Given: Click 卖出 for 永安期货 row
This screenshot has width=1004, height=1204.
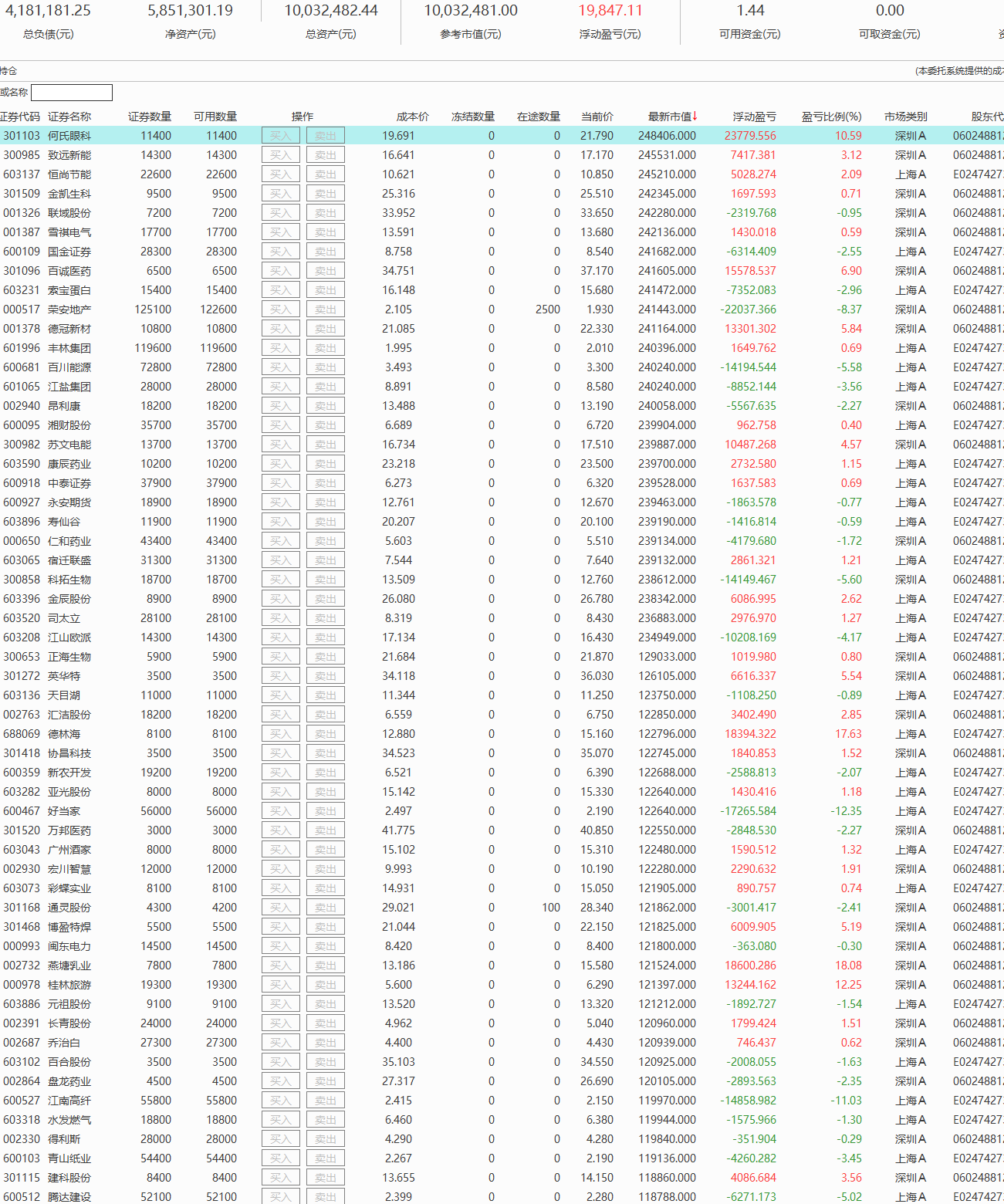Looking at the screenshot, I should click(x=326, y=502).
